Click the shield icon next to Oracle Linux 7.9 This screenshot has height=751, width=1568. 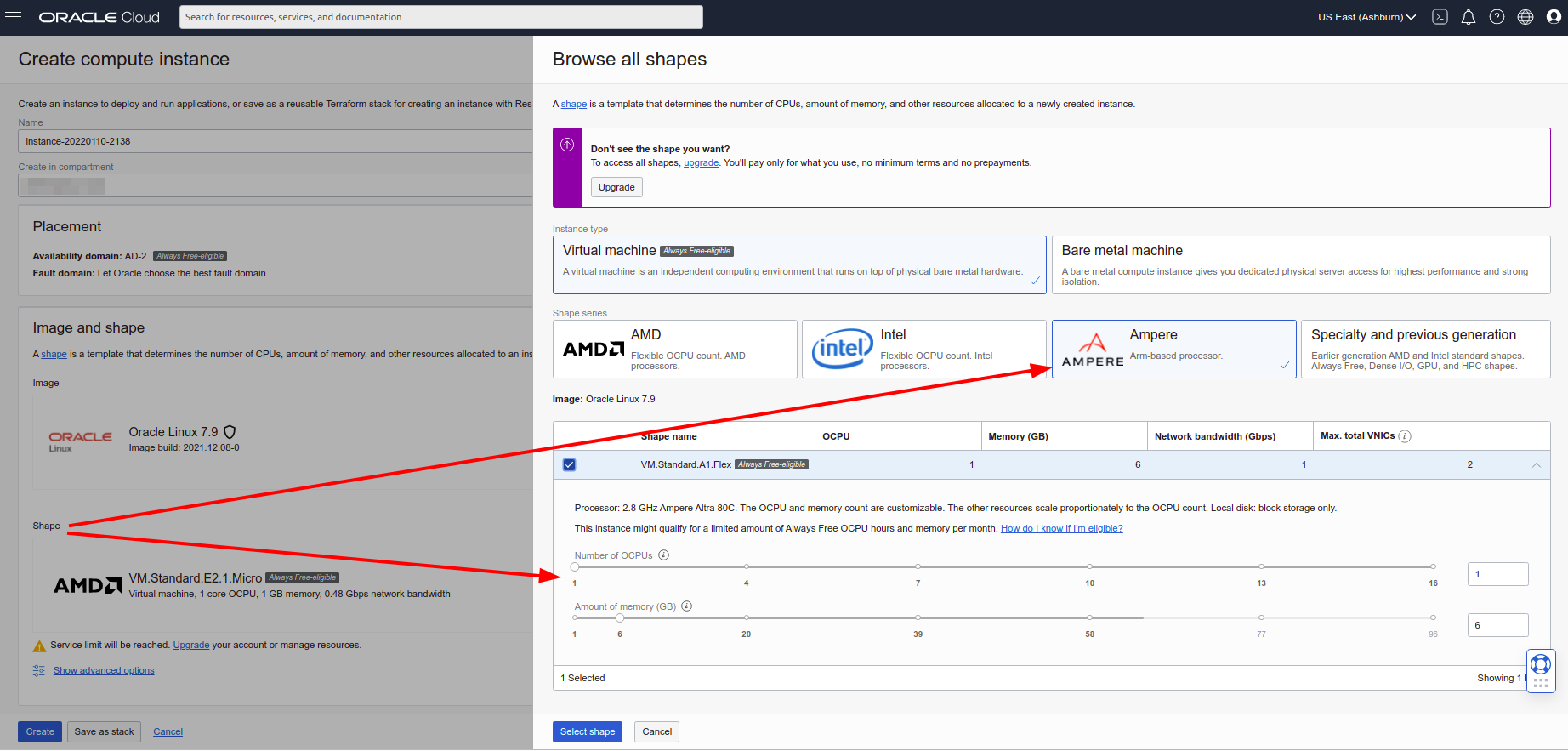click(x=230, y=432)
